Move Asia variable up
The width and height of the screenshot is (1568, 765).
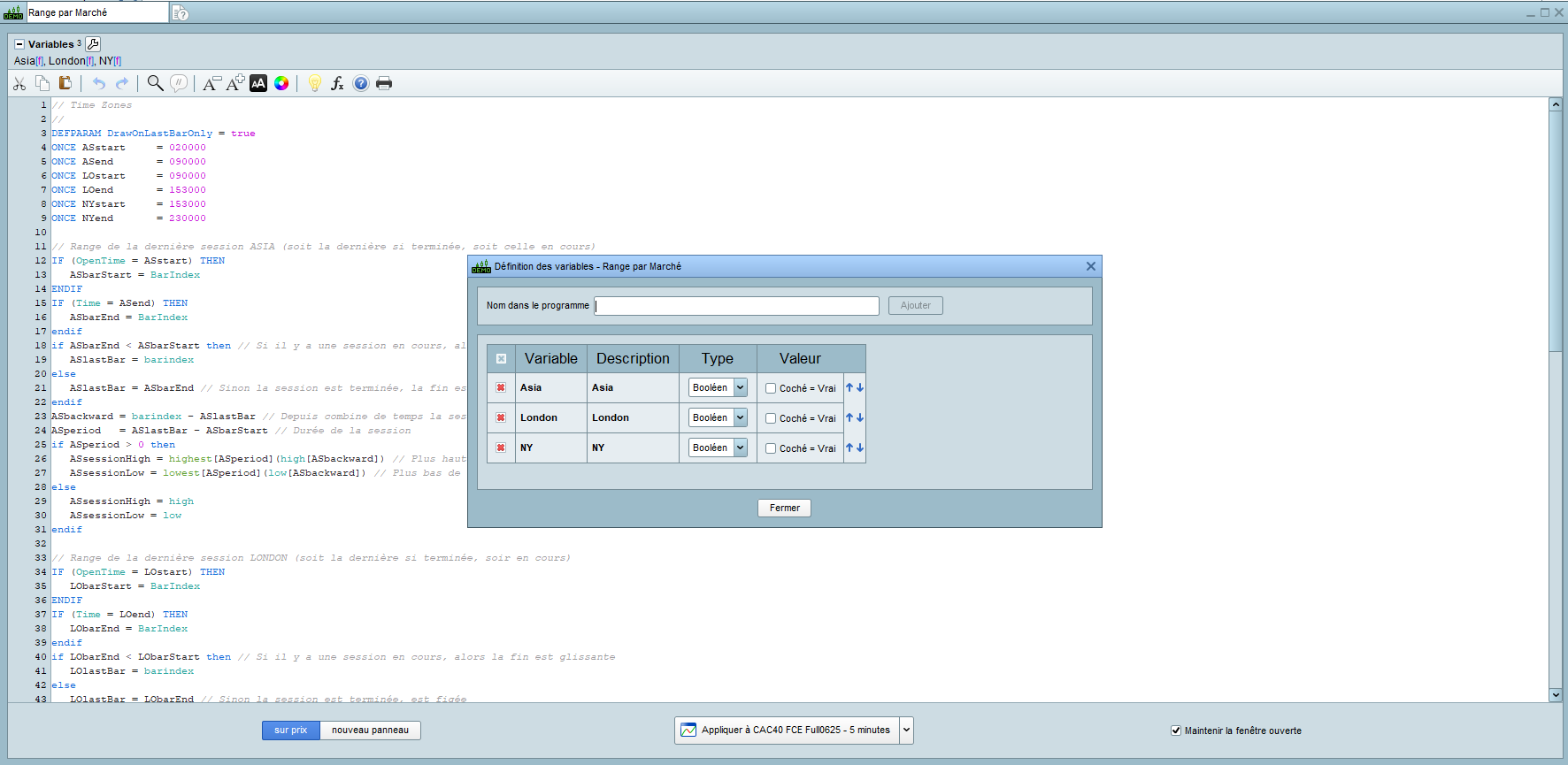point(849,387)
